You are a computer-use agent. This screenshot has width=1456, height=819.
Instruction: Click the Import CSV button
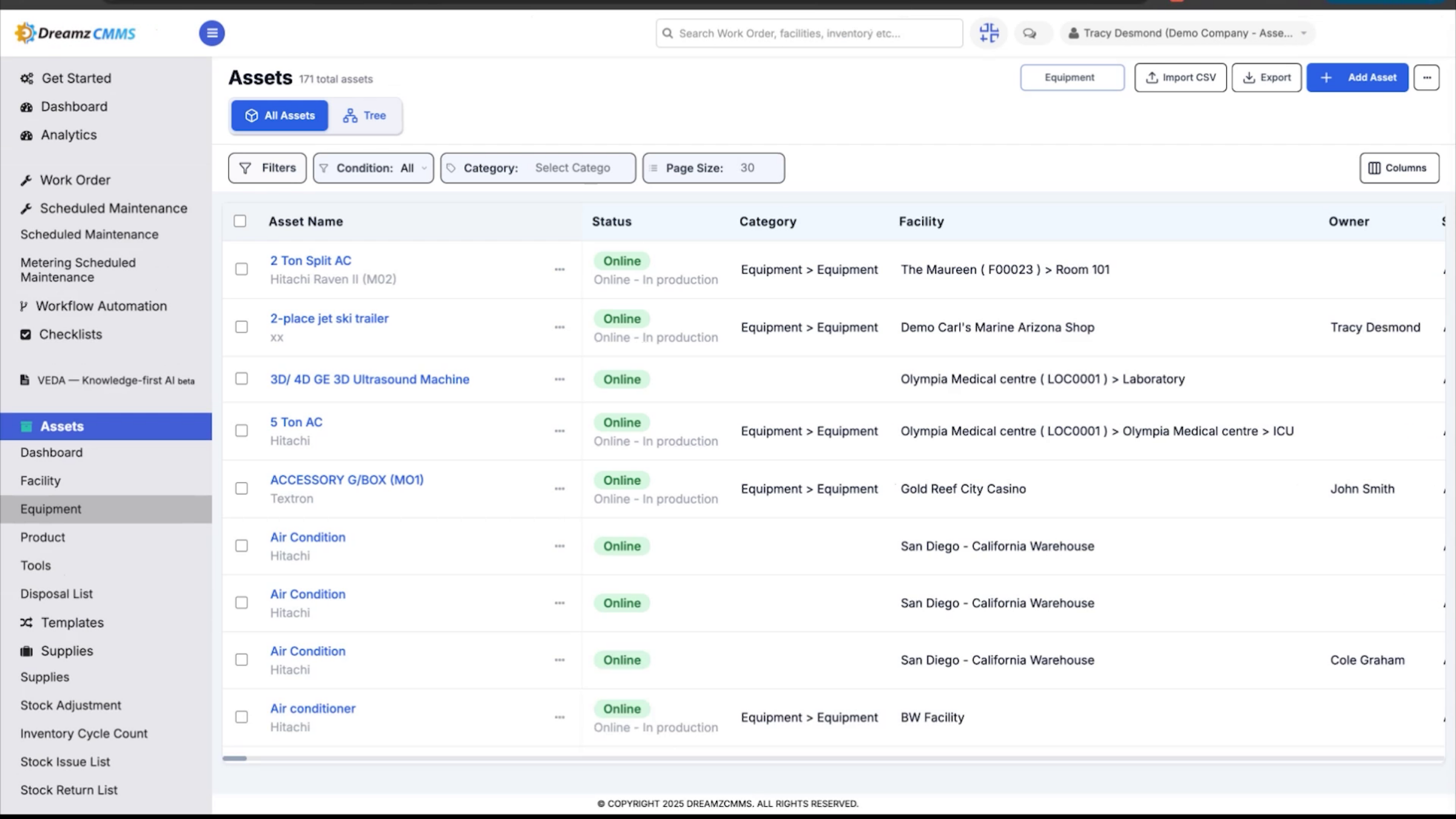tap(1181, 78)
